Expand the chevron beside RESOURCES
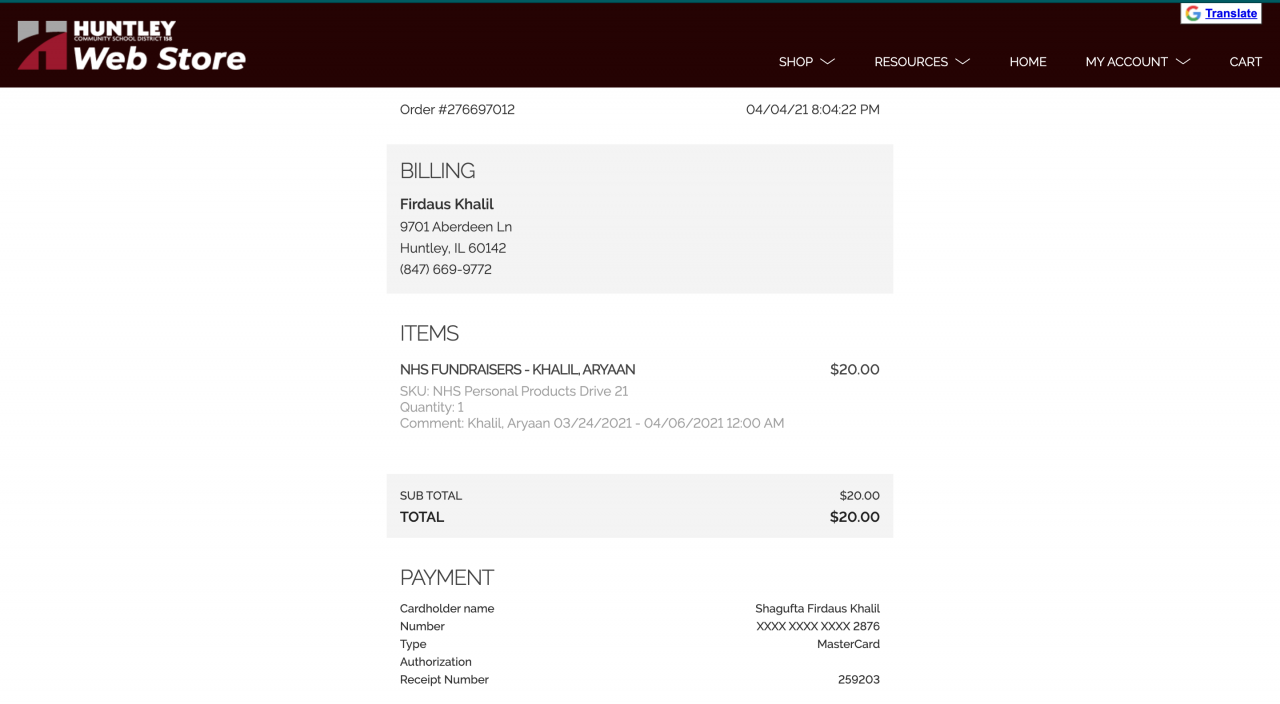The image size is (1280, 704). [963, 62]
